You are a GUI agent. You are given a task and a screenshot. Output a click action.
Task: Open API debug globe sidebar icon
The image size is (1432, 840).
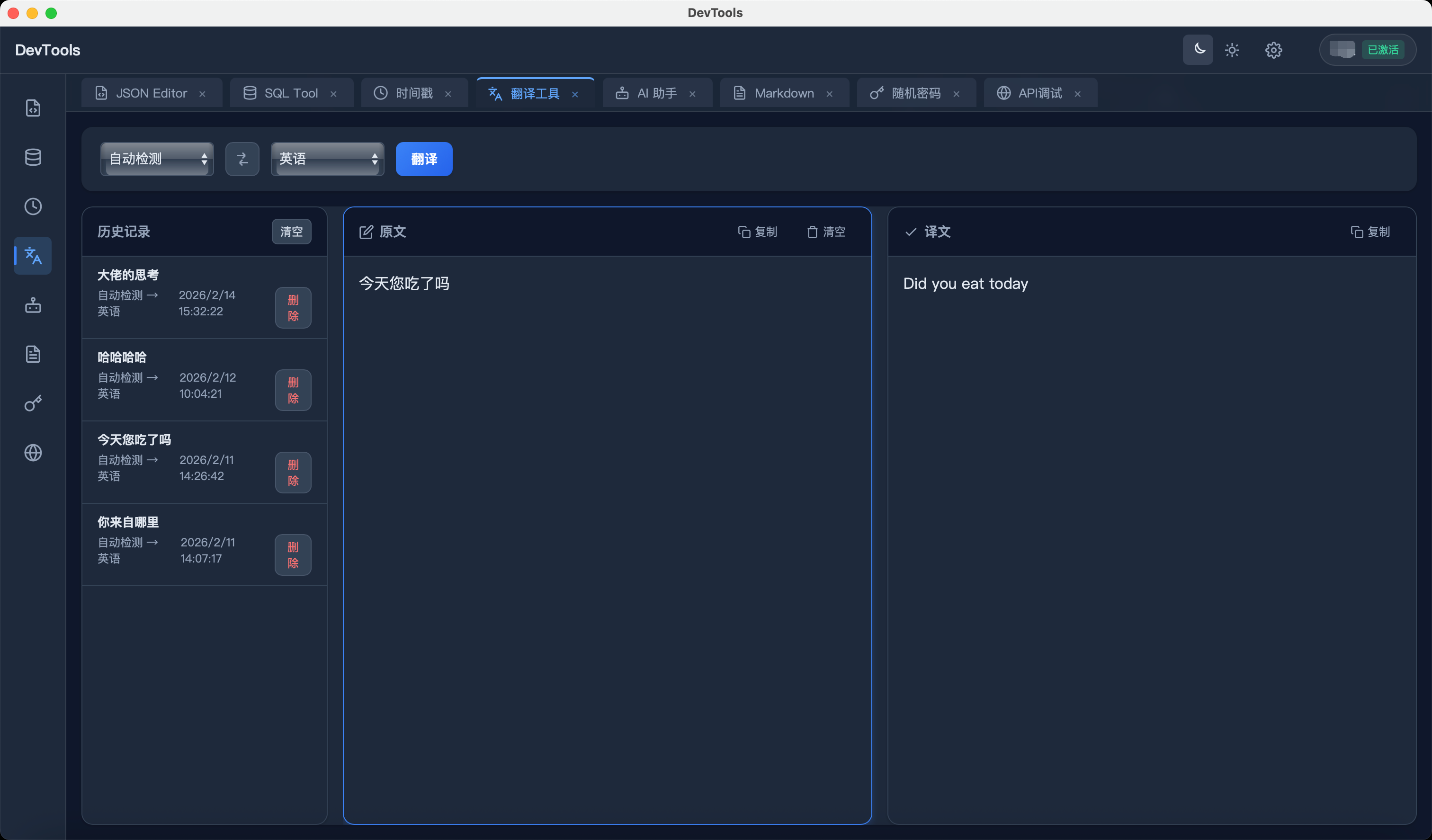(33, 453)
